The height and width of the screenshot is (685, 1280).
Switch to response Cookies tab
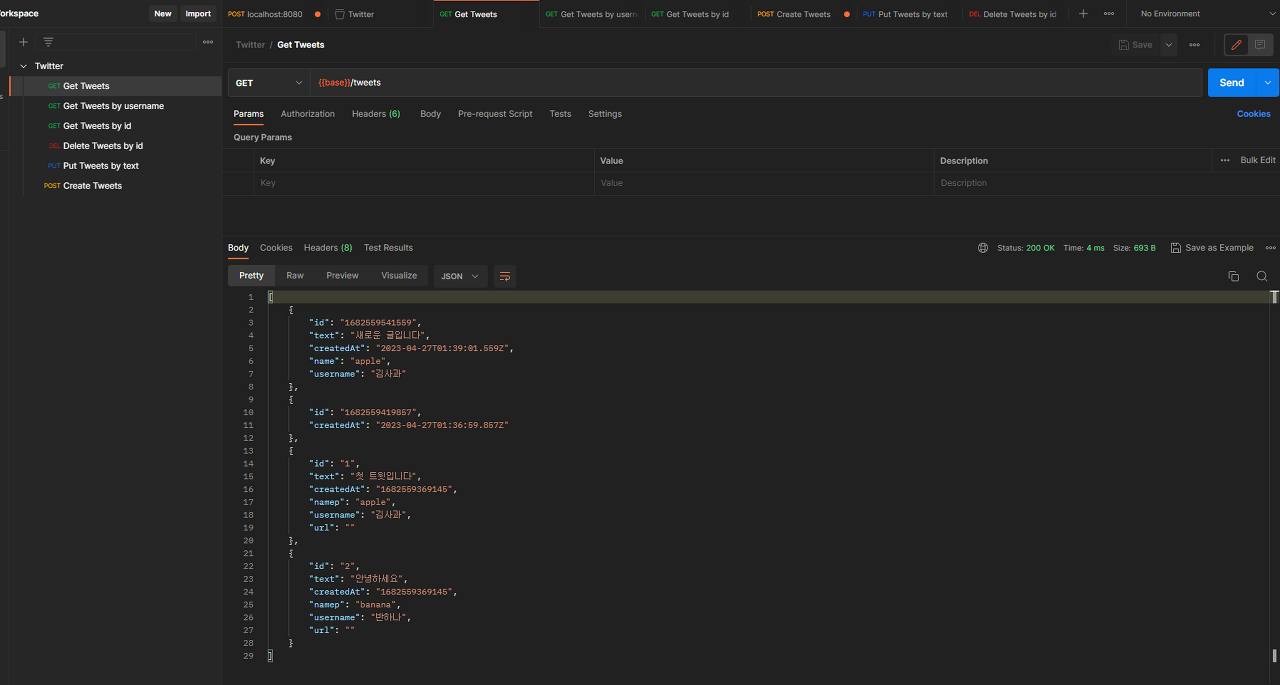276,248
